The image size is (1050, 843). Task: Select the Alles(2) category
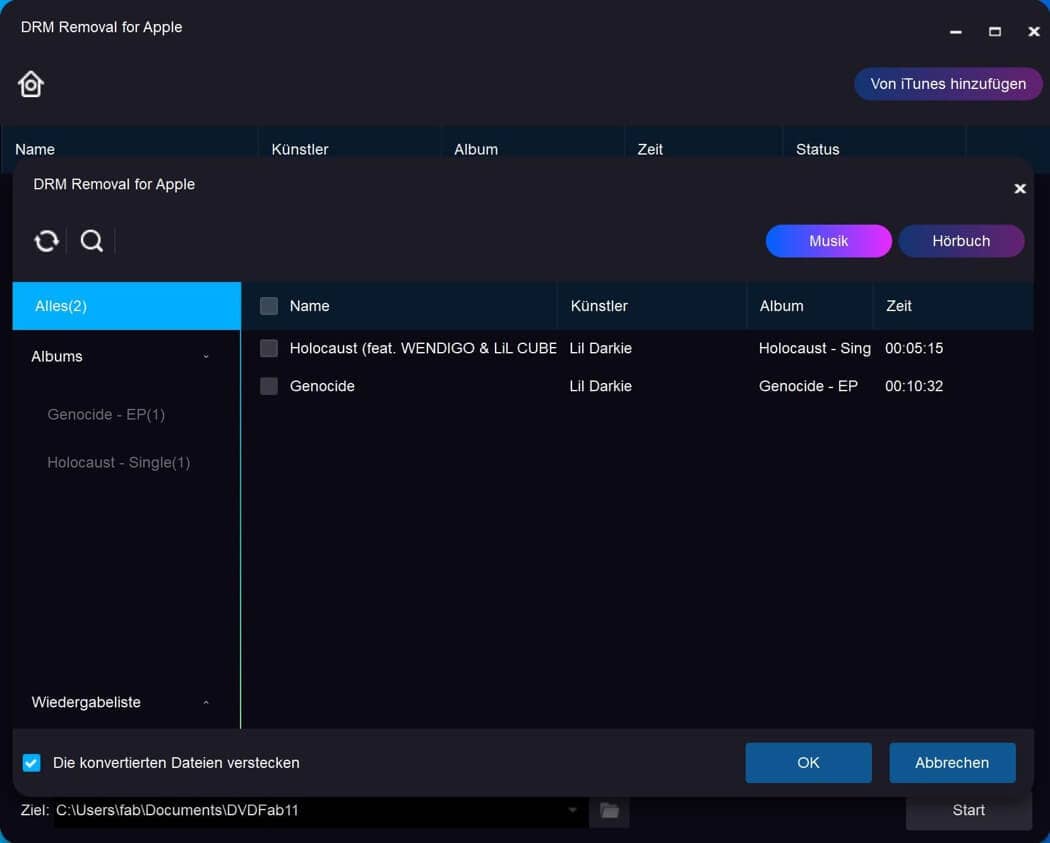coord(127,306)
